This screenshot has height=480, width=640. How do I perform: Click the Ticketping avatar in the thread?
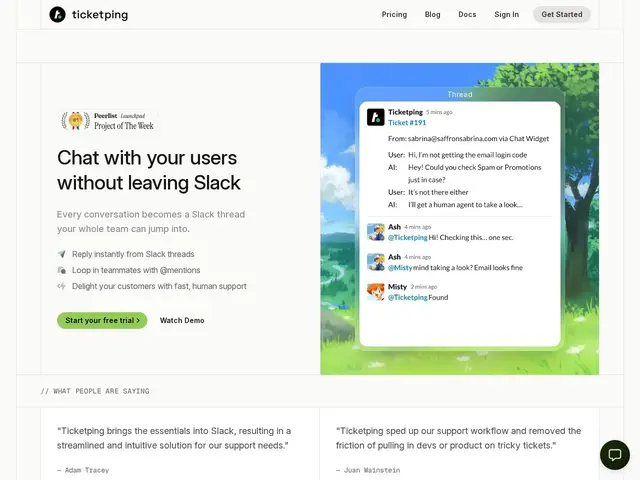(x=376, y=117)
